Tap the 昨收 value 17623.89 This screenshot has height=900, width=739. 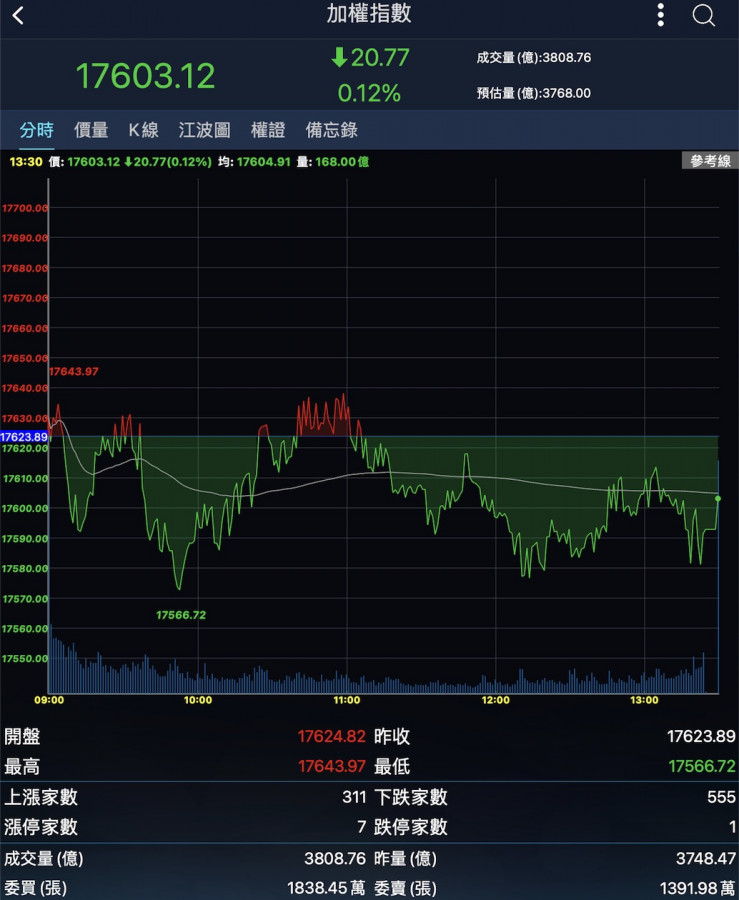point(701,736)
